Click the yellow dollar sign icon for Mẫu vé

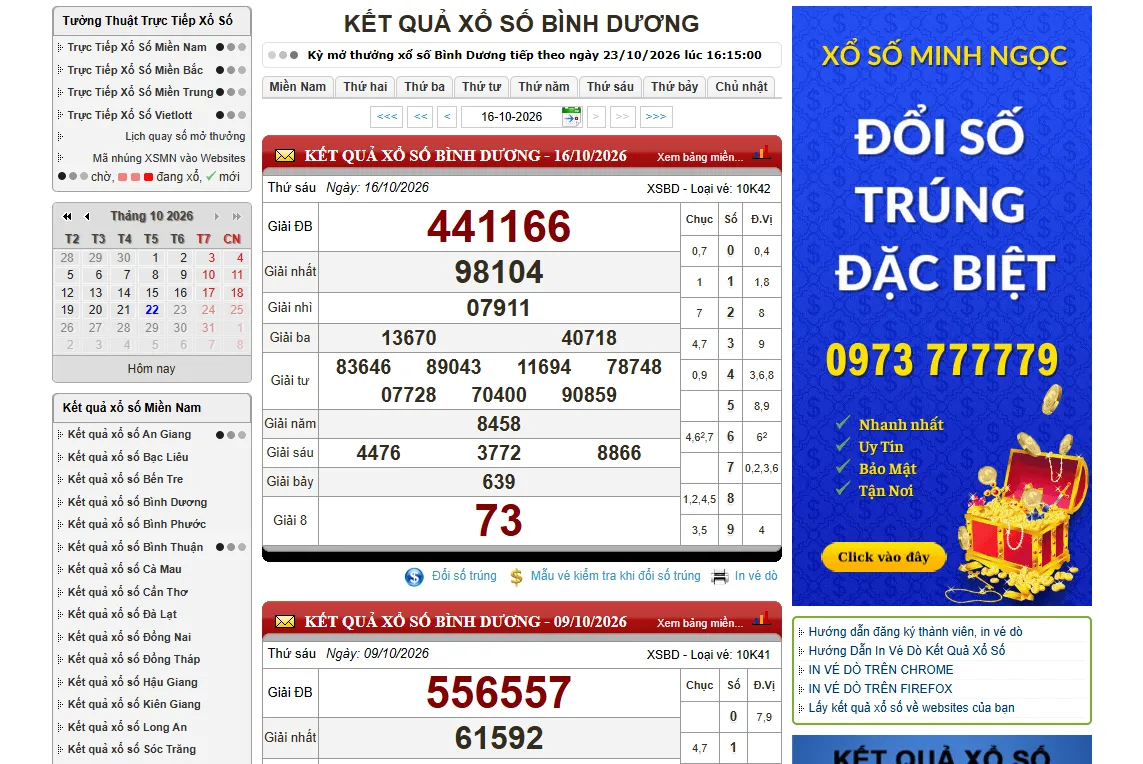516,577
